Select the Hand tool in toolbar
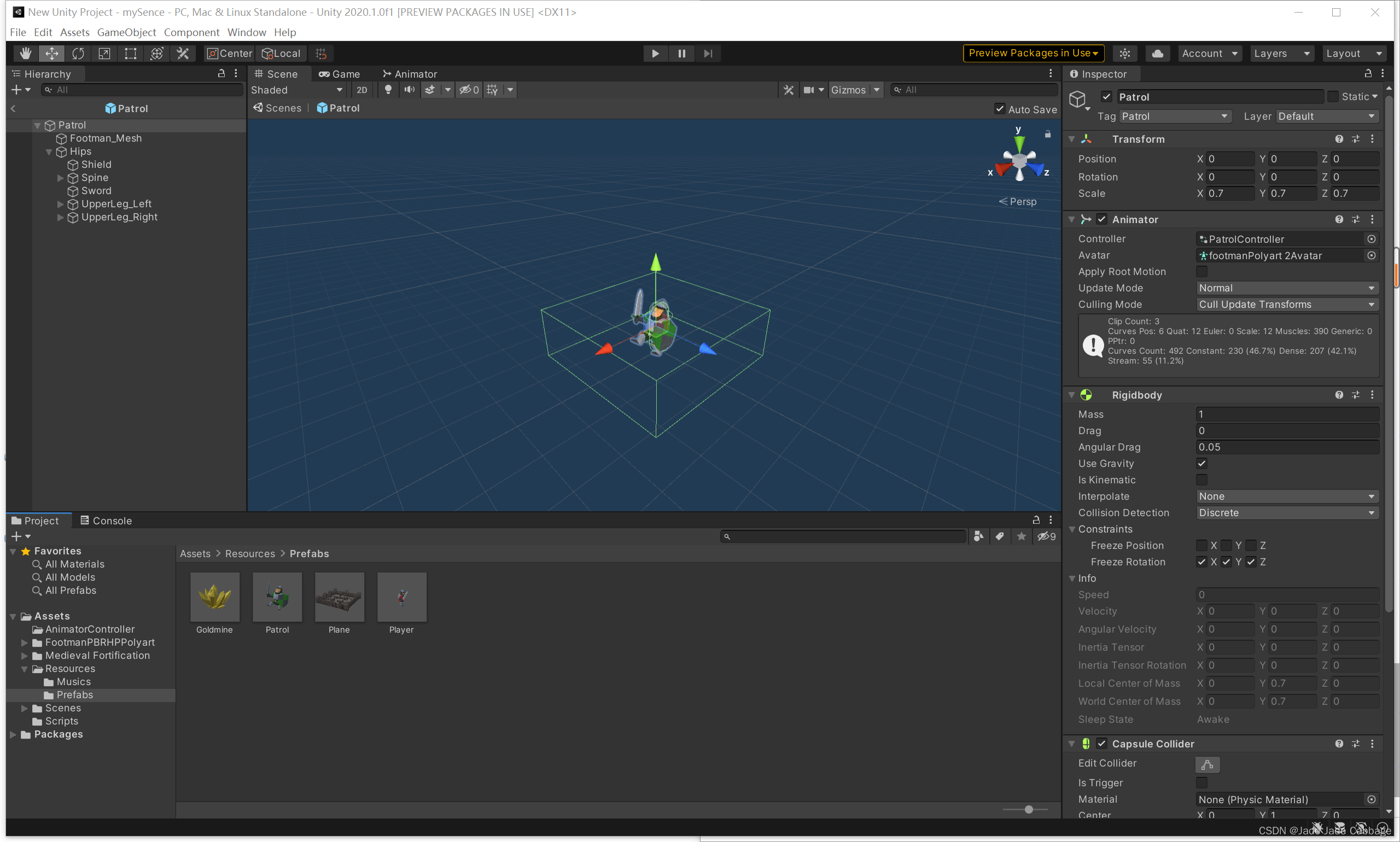Screen dimensions: 1400x842 (26, 54)
